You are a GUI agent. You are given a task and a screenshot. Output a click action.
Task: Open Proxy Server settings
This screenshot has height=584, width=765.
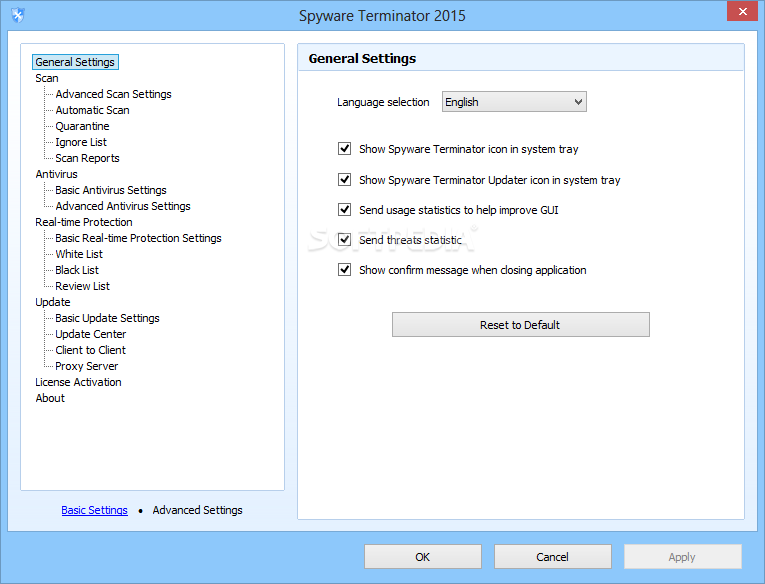click(86, 366)
